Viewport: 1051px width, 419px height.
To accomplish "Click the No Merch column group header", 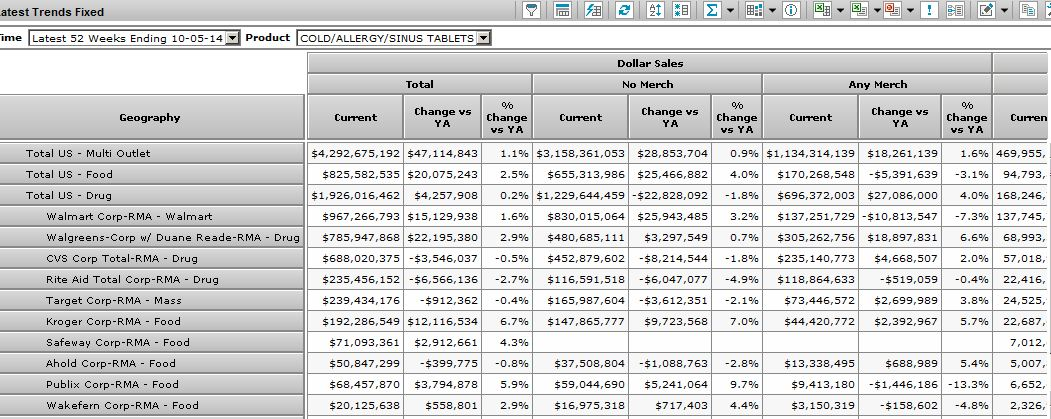I will coord(646,84).
